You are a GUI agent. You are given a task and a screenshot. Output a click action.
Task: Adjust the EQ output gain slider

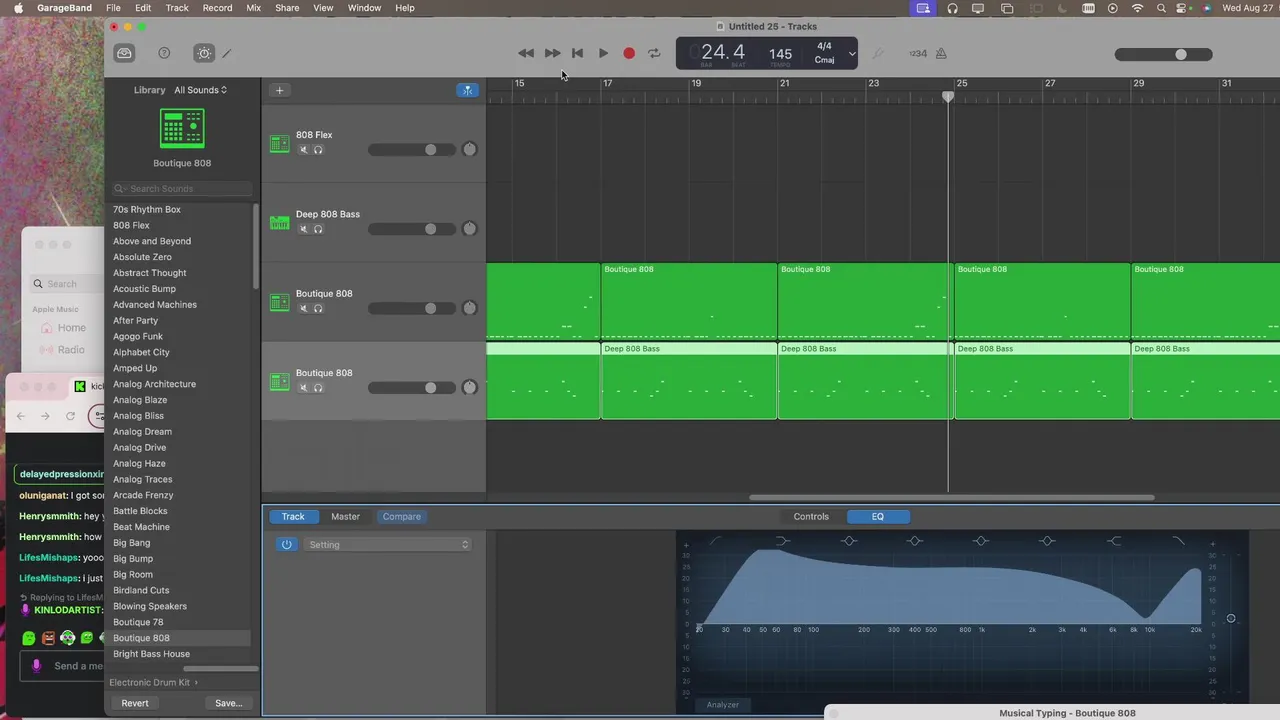[1231, 619]
